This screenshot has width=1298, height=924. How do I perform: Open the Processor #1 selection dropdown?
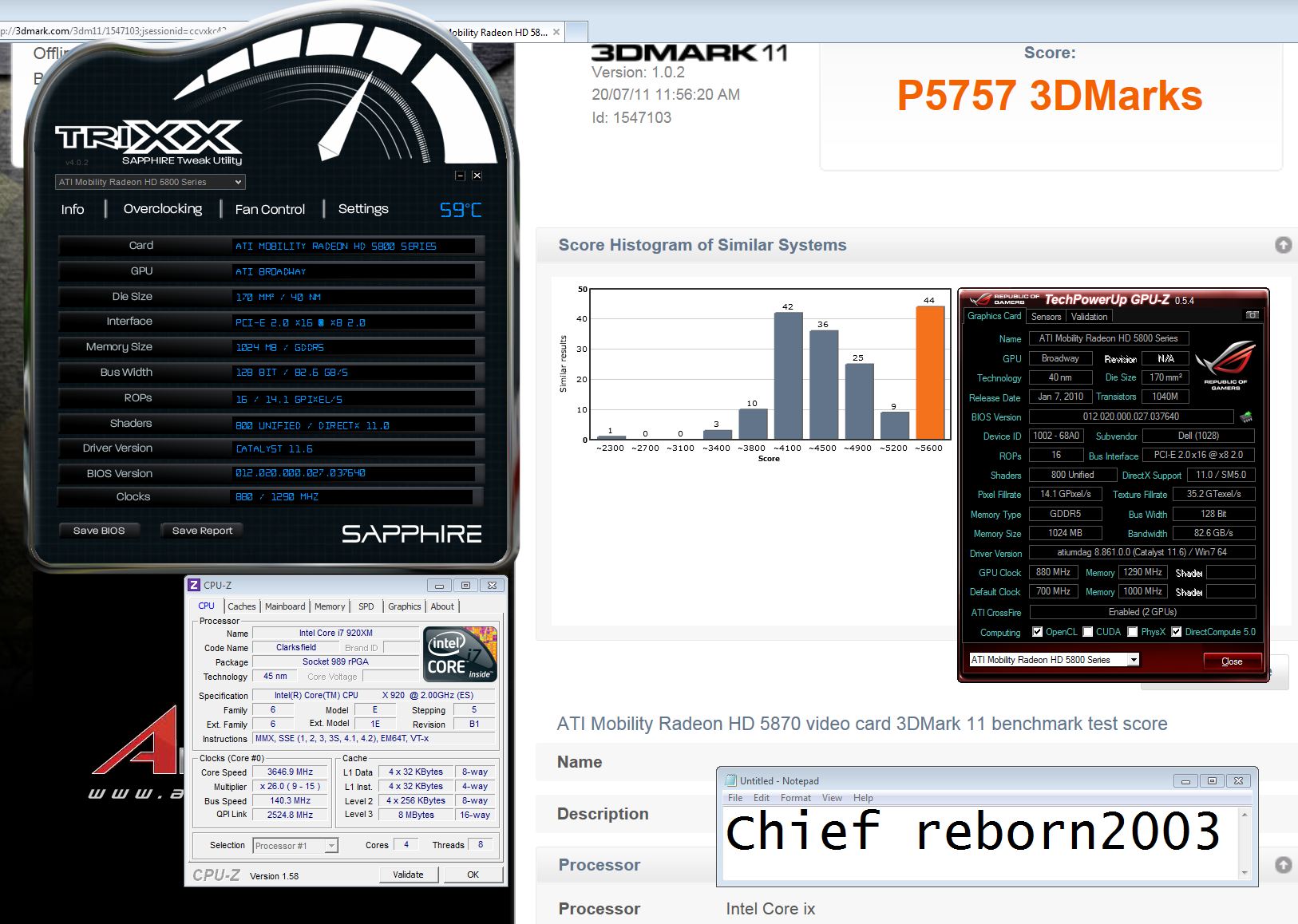(x=295, y=846)
